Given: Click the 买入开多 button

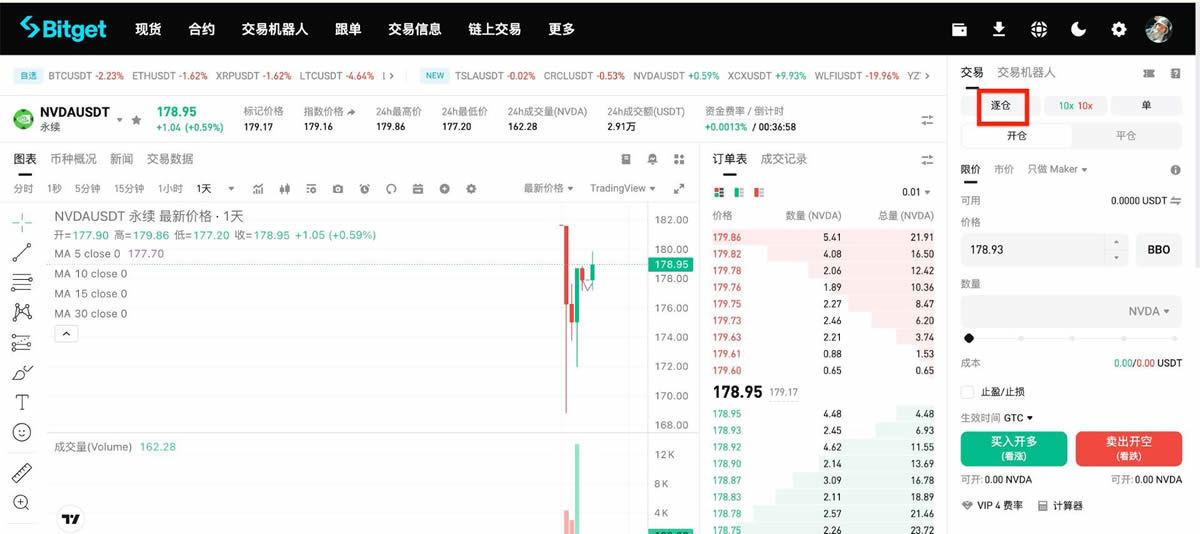Looking at the screenshot, I should click(1014, 449).
